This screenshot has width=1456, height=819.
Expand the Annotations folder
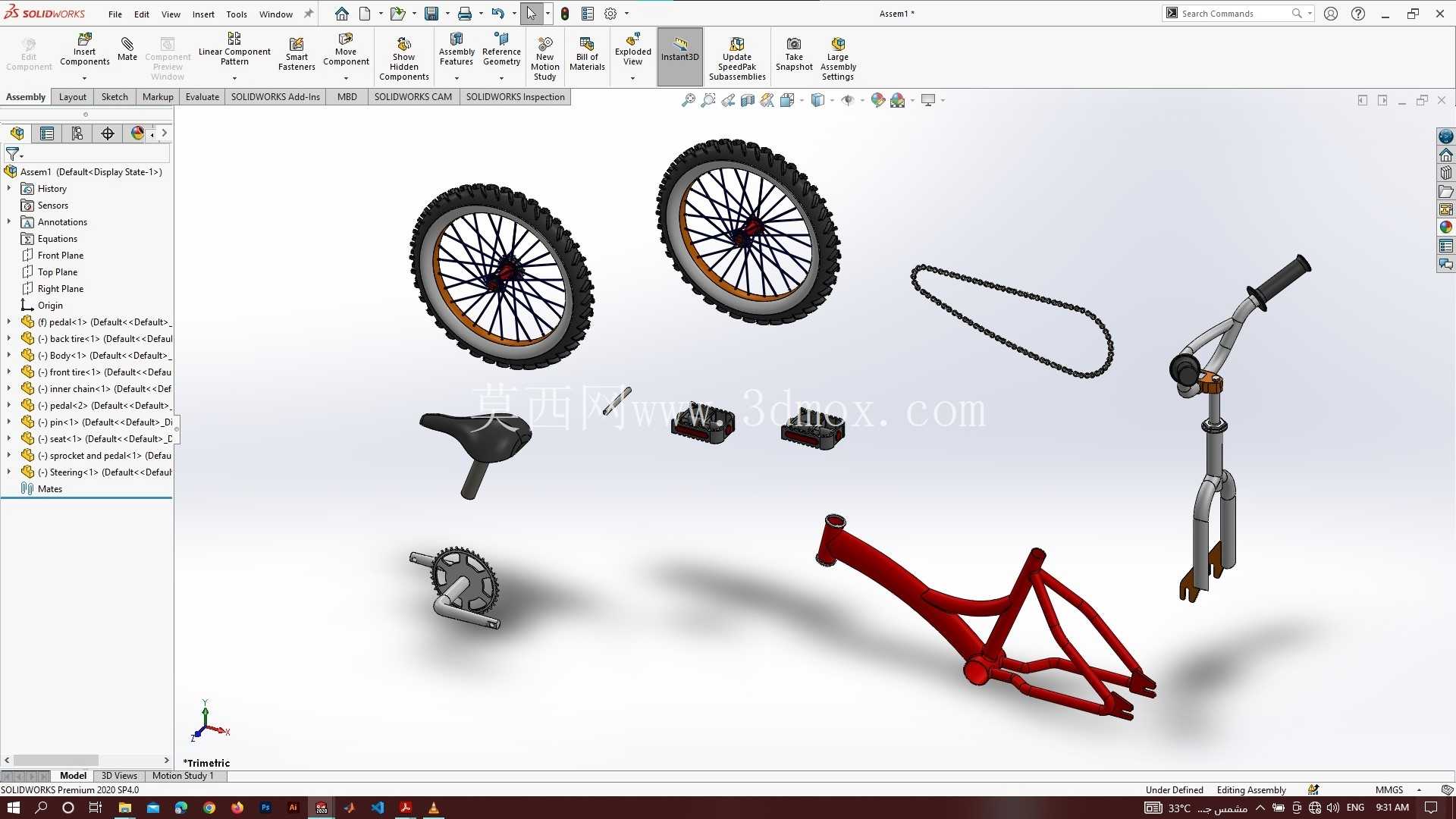(9, 221)
